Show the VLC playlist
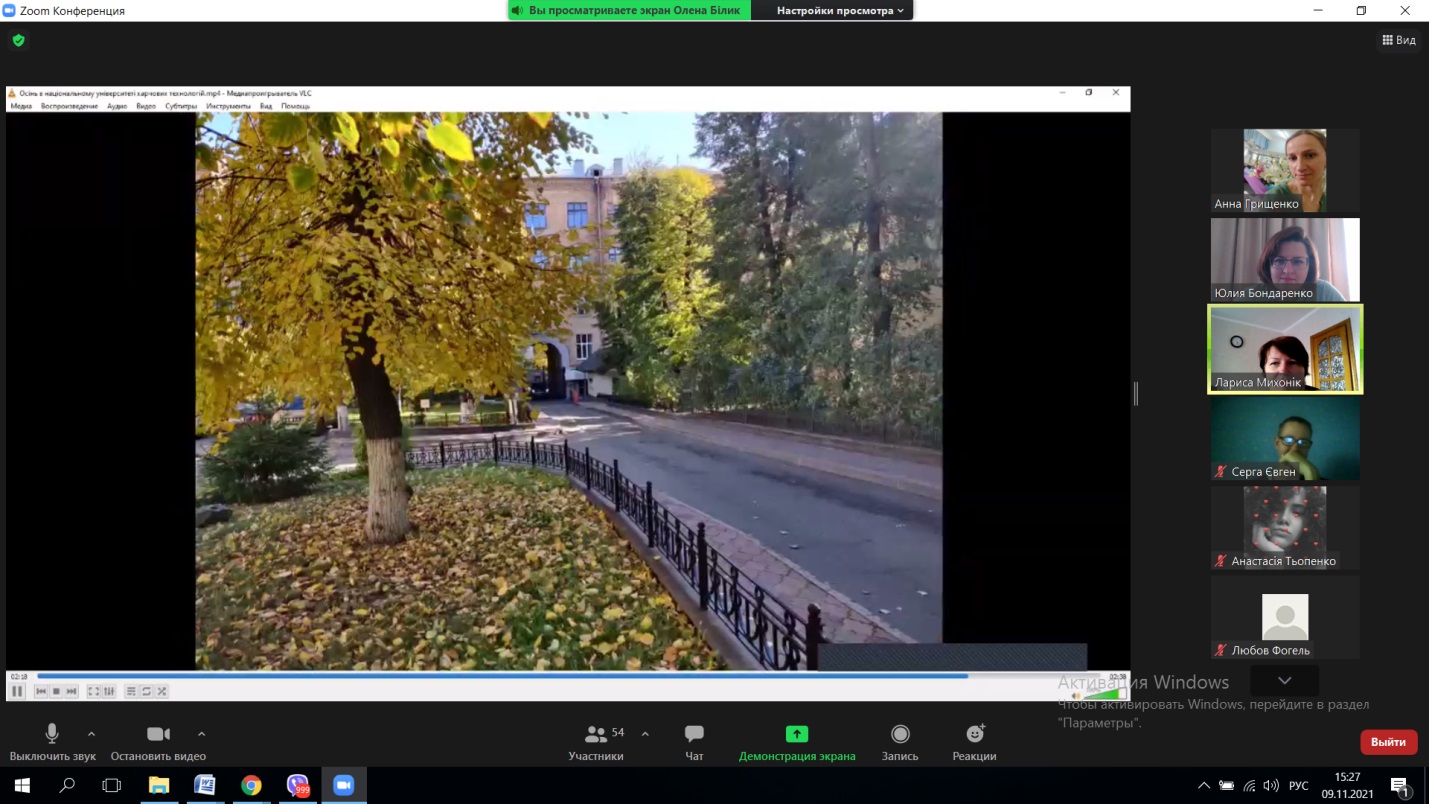The image size is (1429, 804). pos(131,691)
